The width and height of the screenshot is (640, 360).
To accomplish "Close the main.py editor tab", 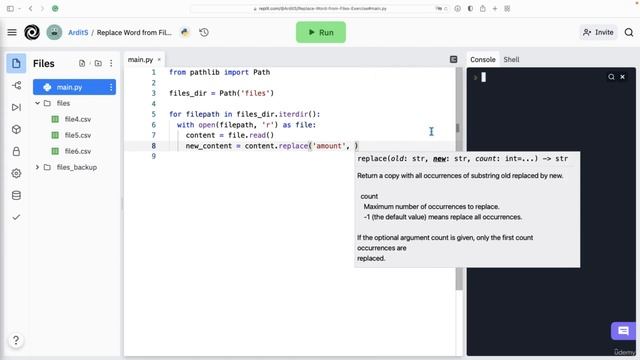I will pyautogui.click(x=159, y=60).
